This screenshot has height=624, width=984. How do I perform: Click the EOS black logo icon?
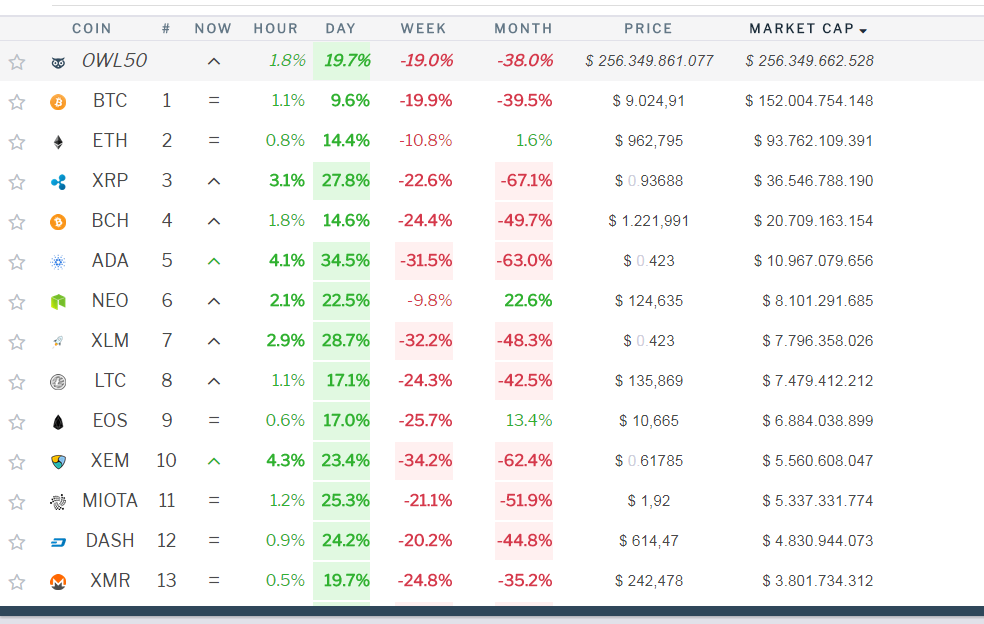(58, 422)
